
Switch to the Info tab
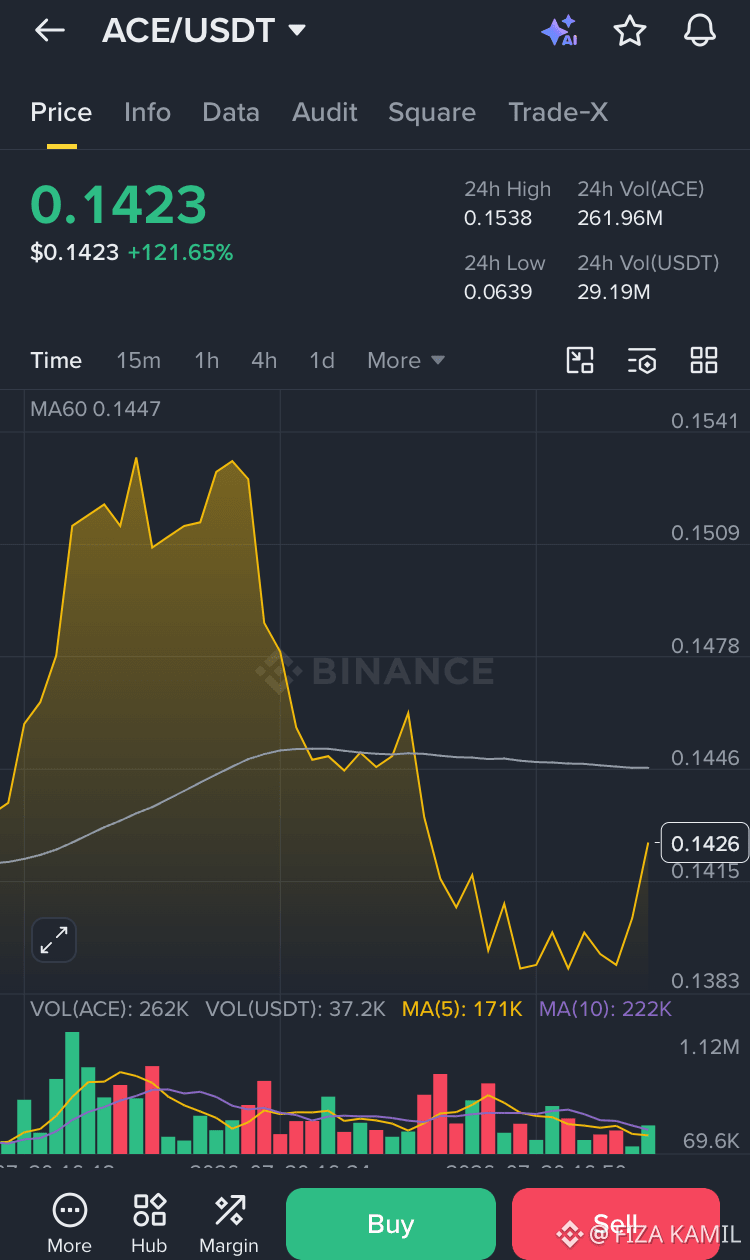pyautogui.click(x=147, y=112)
